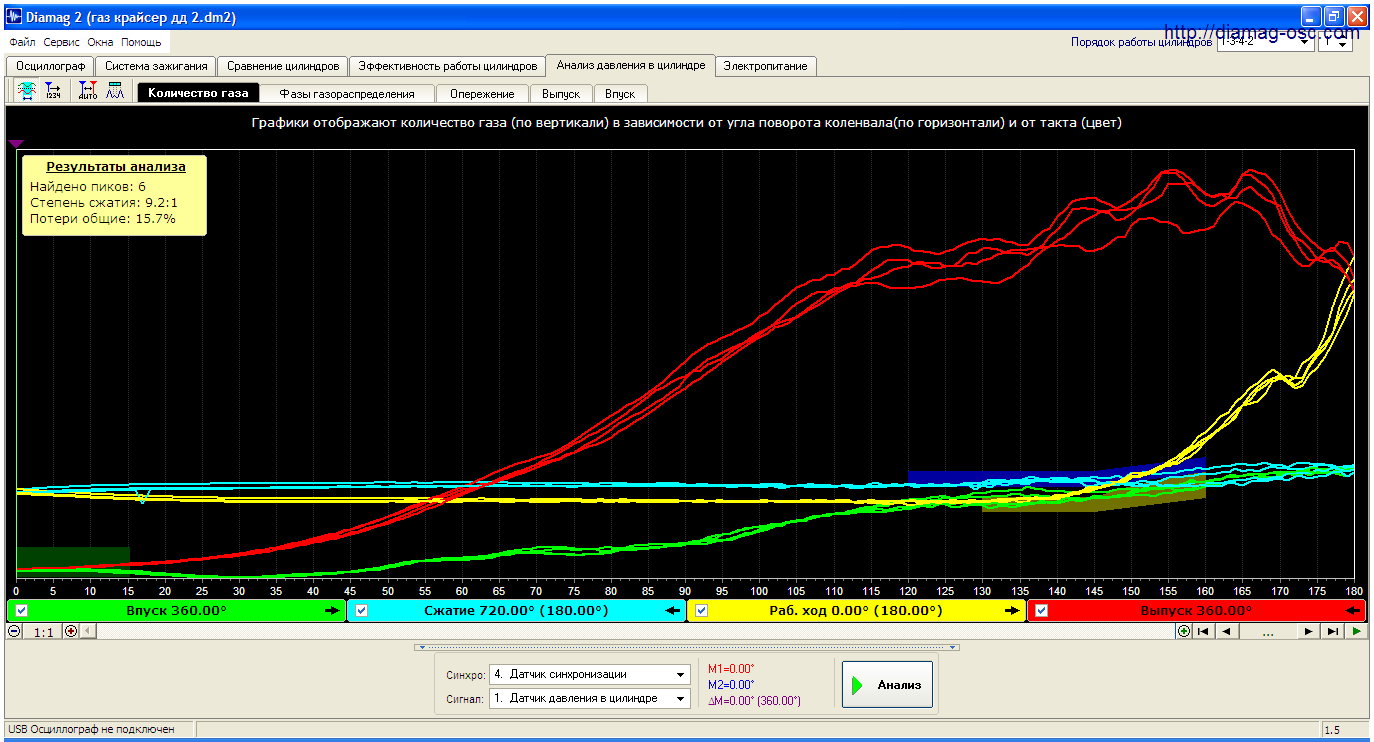
Task: Click the purple triangle marker above graph
Action: point(16,144)
